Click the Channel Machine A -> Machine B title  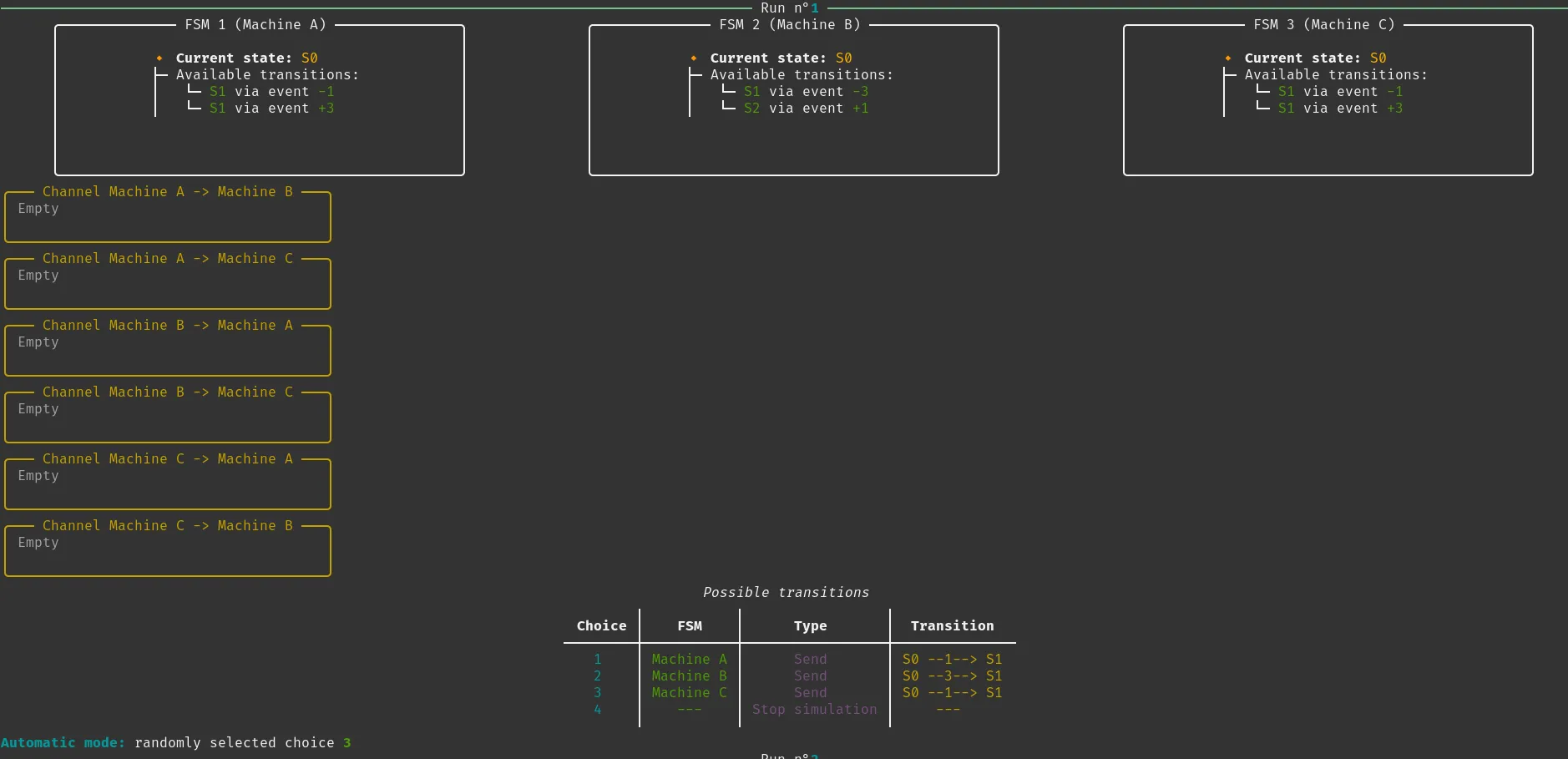coord(168,192)
